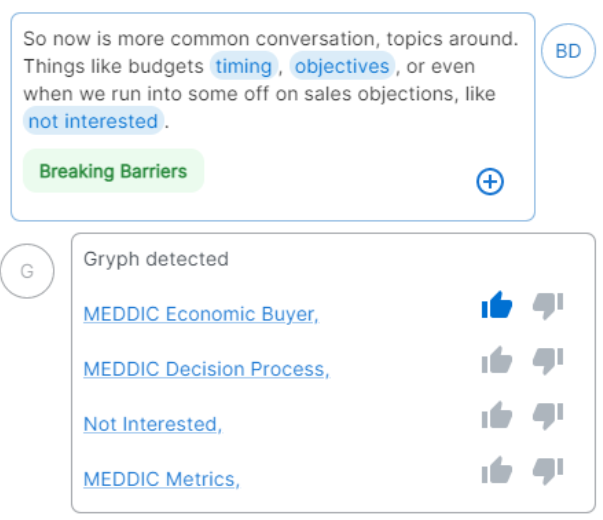603x520 pixels.
Task: Click the BD speaker avatar
Action: click(x=568, y=51)
